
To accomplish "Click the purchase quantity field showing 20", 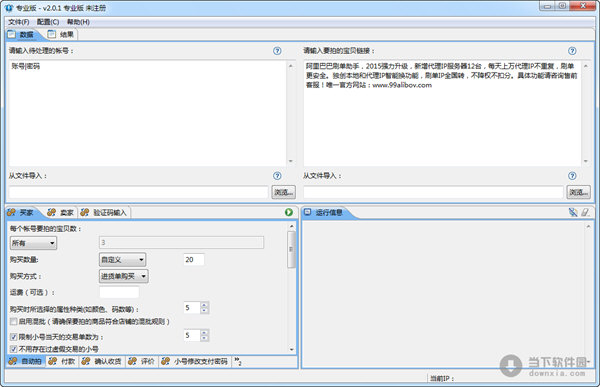I will [194, 260].
